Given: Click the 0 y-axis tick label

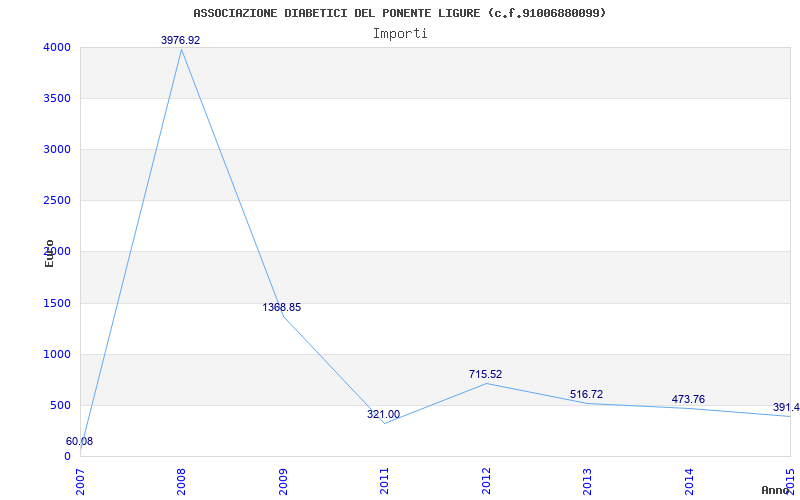Looking at the screenshot, I should (67, 456).
